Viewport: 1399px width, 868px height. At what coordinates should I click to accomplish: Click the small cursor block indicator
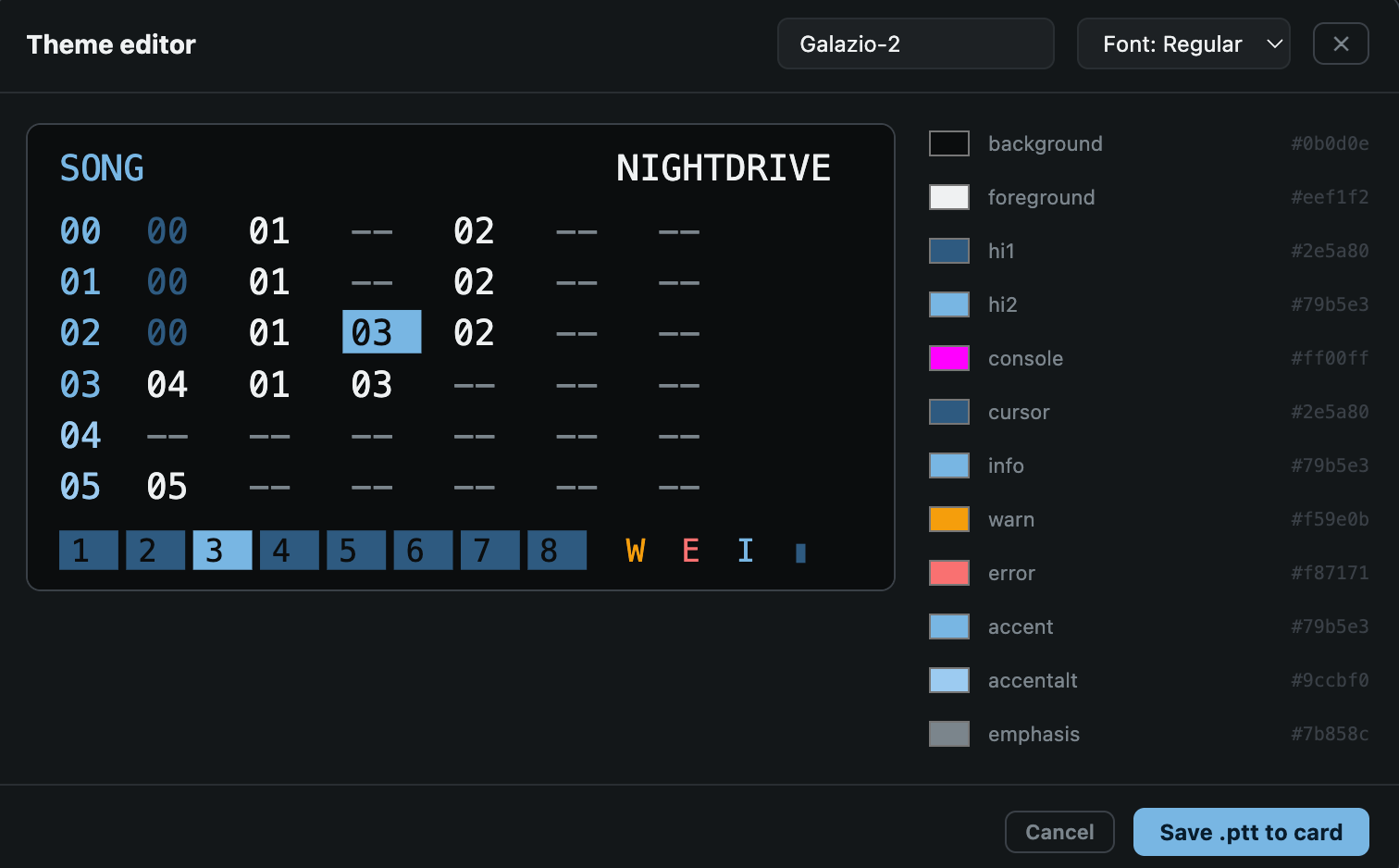tap(800, 552)
